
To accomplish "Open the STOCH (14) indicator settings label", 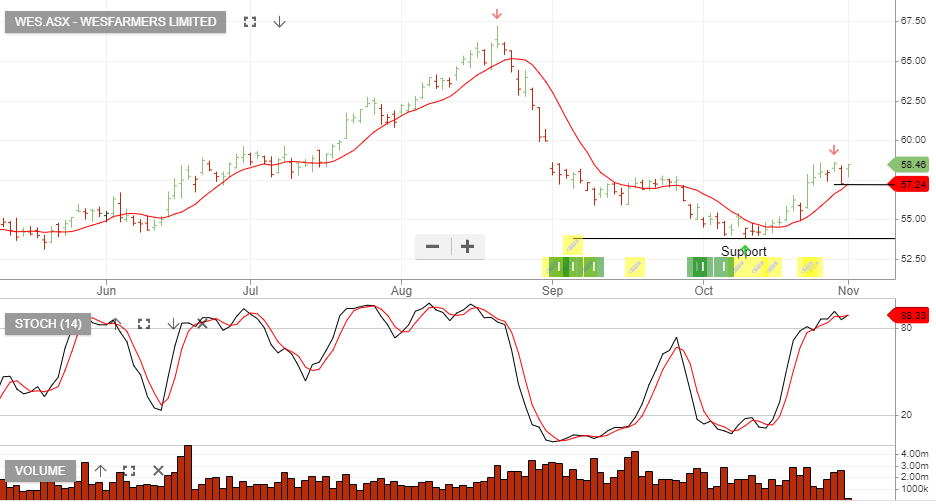I will click(48, 324).
